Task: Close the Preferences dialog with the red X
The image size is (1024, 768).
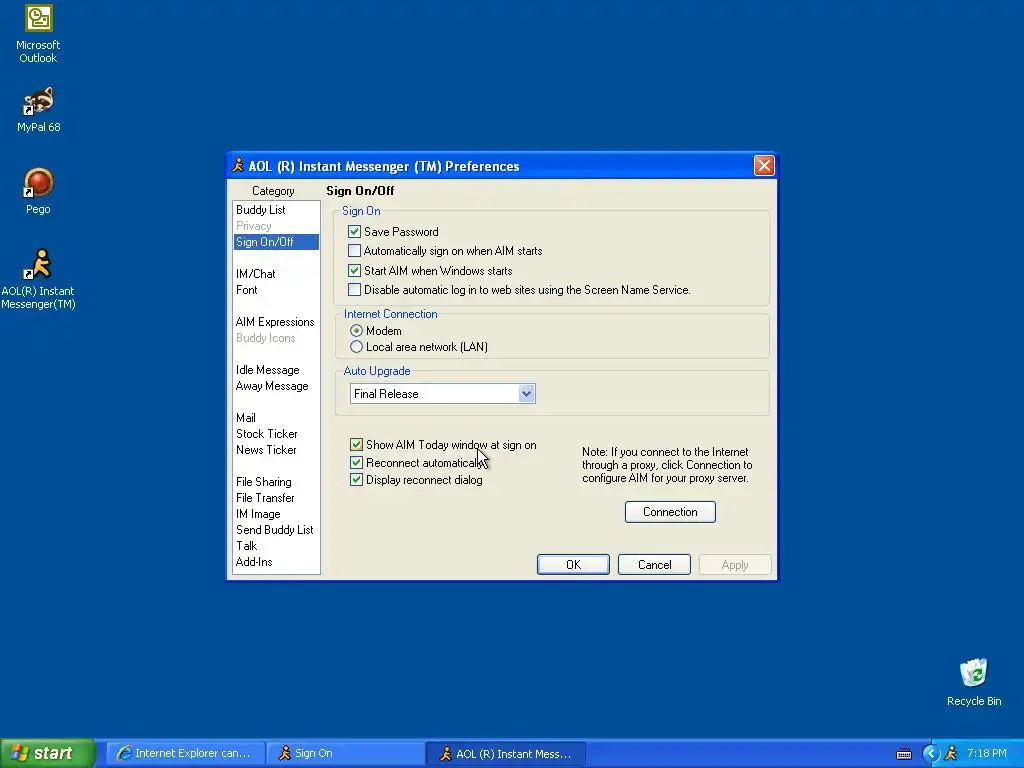Action: pyautogui.click(x=764, y=165)
